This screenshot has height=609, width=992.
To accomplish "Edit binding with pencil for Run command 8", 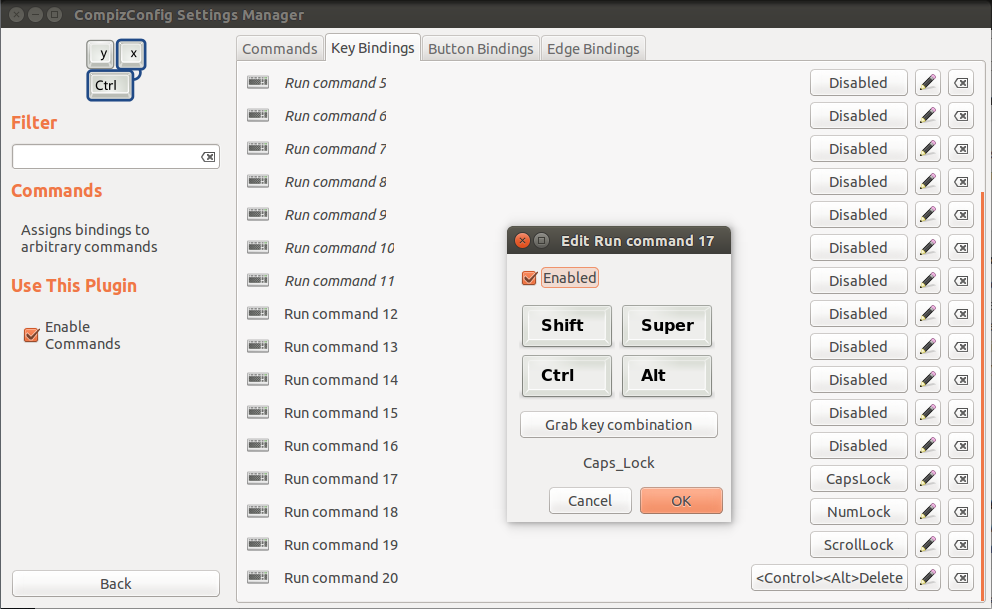I will point(928,181).
